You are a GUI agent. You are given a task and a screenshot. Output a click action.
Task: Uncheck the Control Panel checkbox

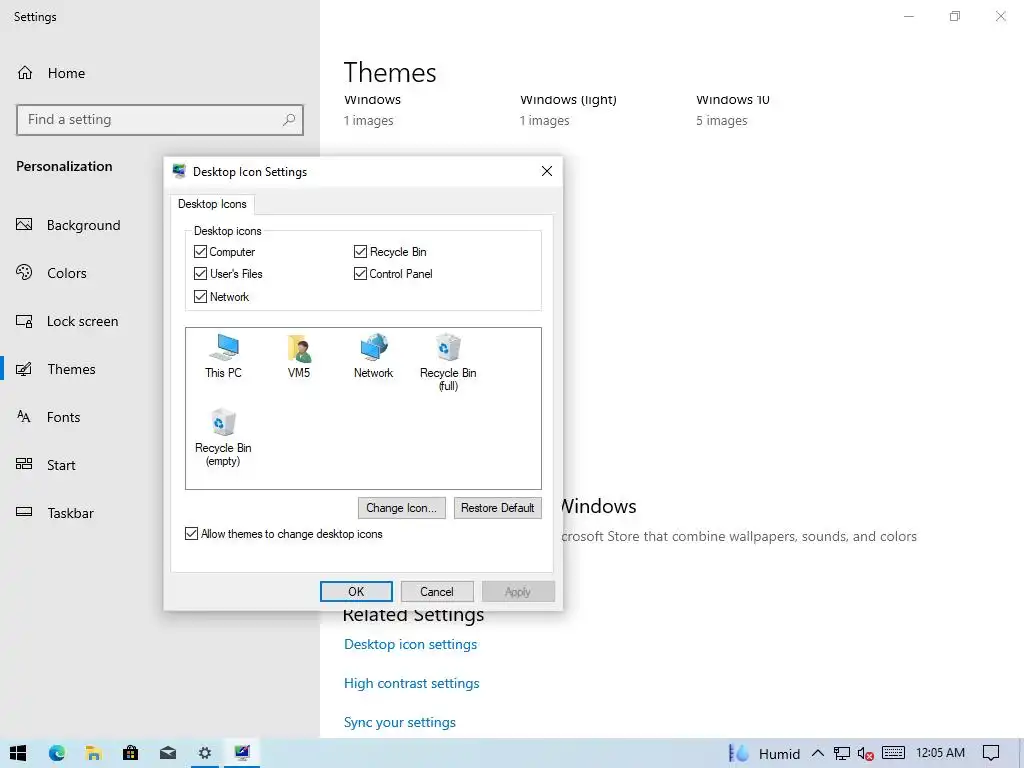360,274
